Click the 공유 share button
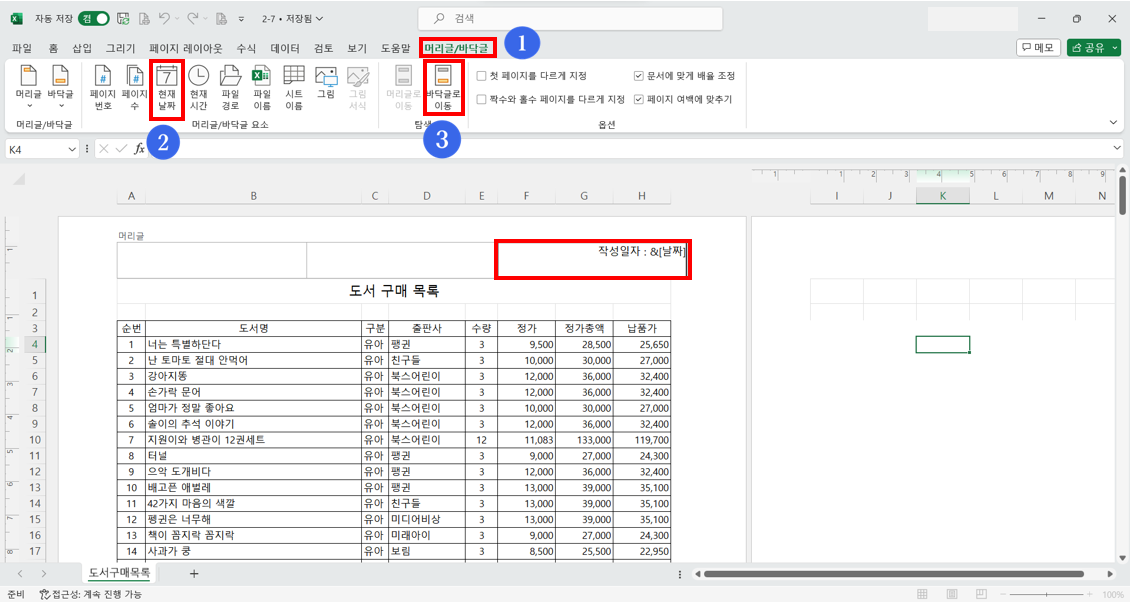1132x604 pixels. [1089, 48]
